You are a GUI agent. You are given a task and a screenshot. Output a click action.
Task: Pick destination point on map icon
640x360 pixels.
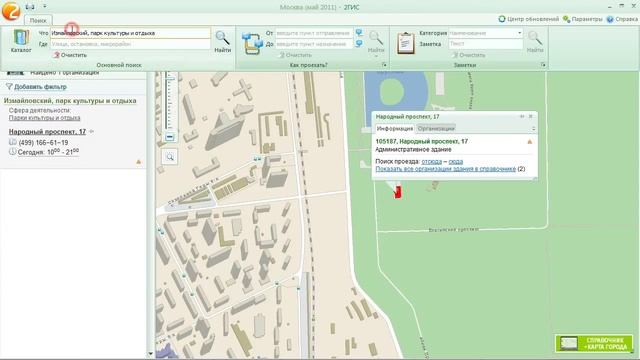coord(359,43)
